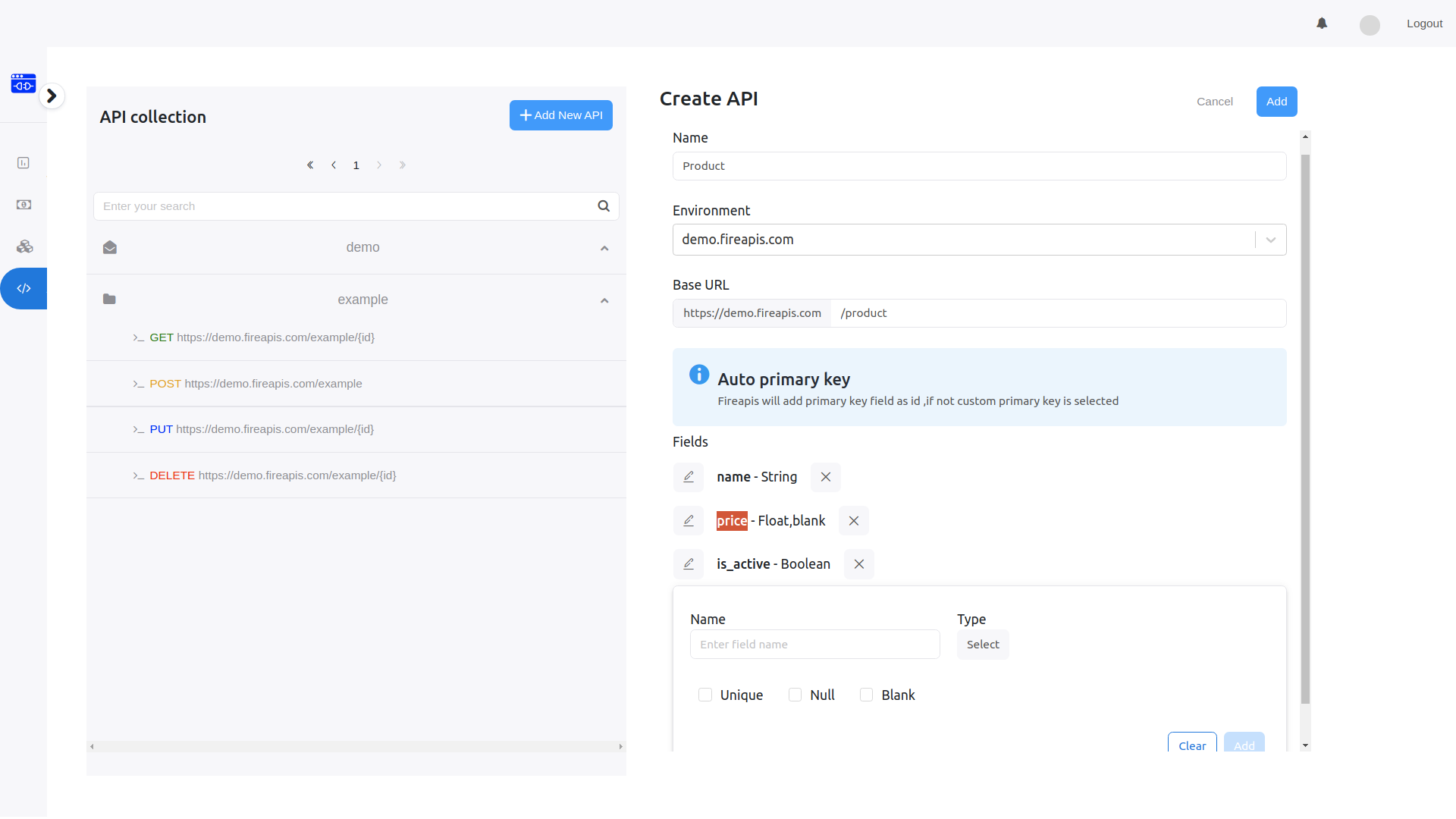Screen dimensions: 1456x819
Task: Collapse the example folder
Action: click(x=604, y=300)
